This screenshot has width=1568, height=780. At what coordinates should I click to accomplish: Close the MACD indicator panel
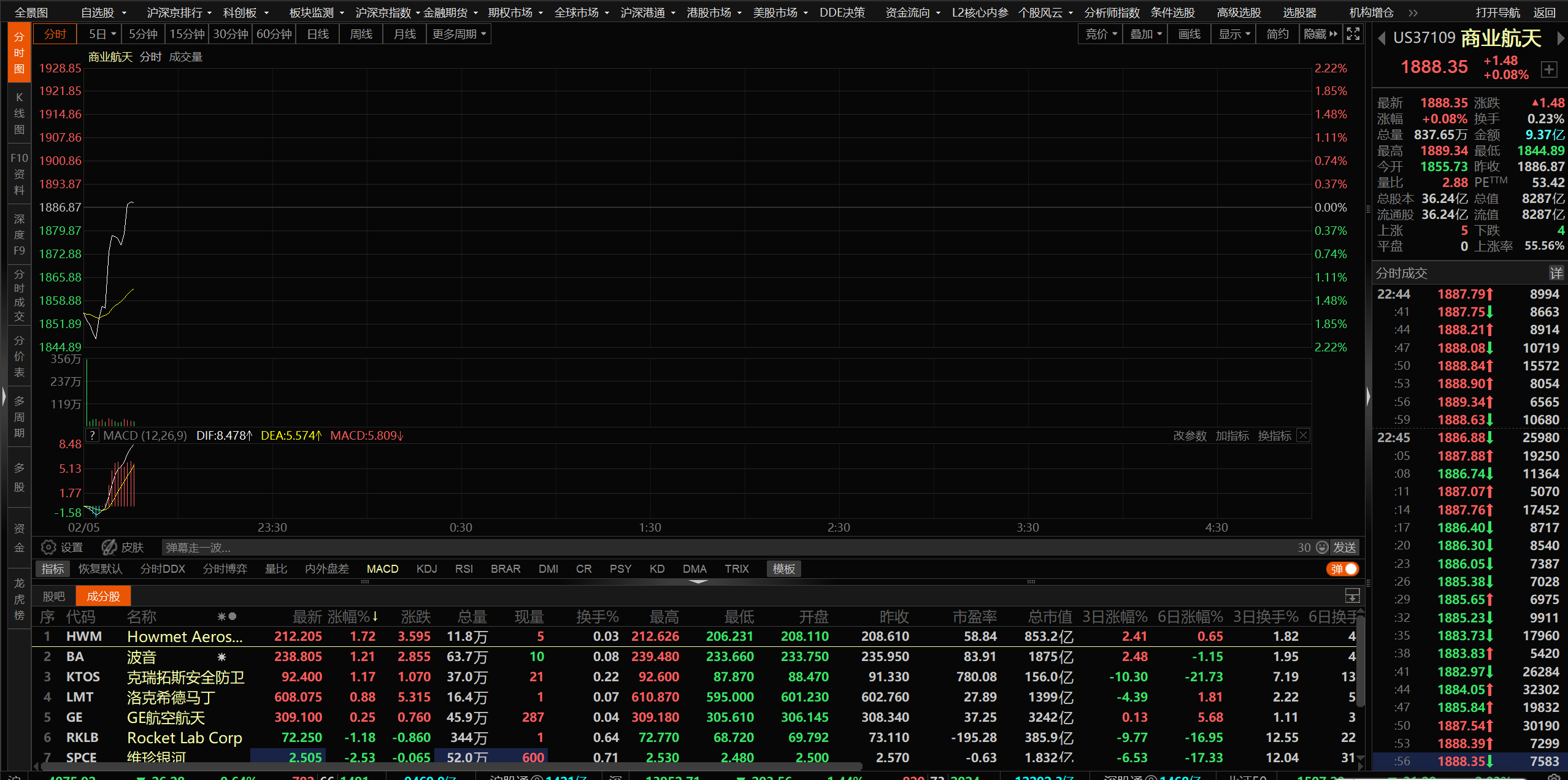(x=1303, y=435)
